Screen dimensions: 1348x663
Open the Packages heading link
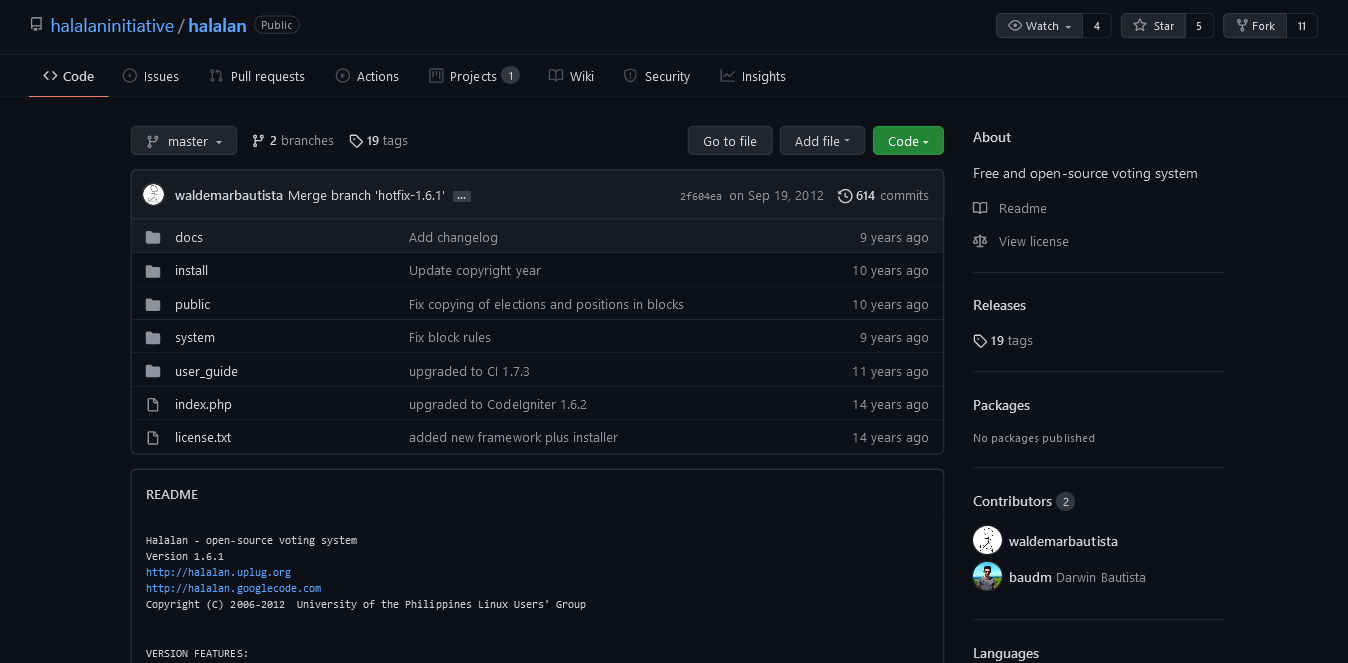click(x=1002, y=405)
